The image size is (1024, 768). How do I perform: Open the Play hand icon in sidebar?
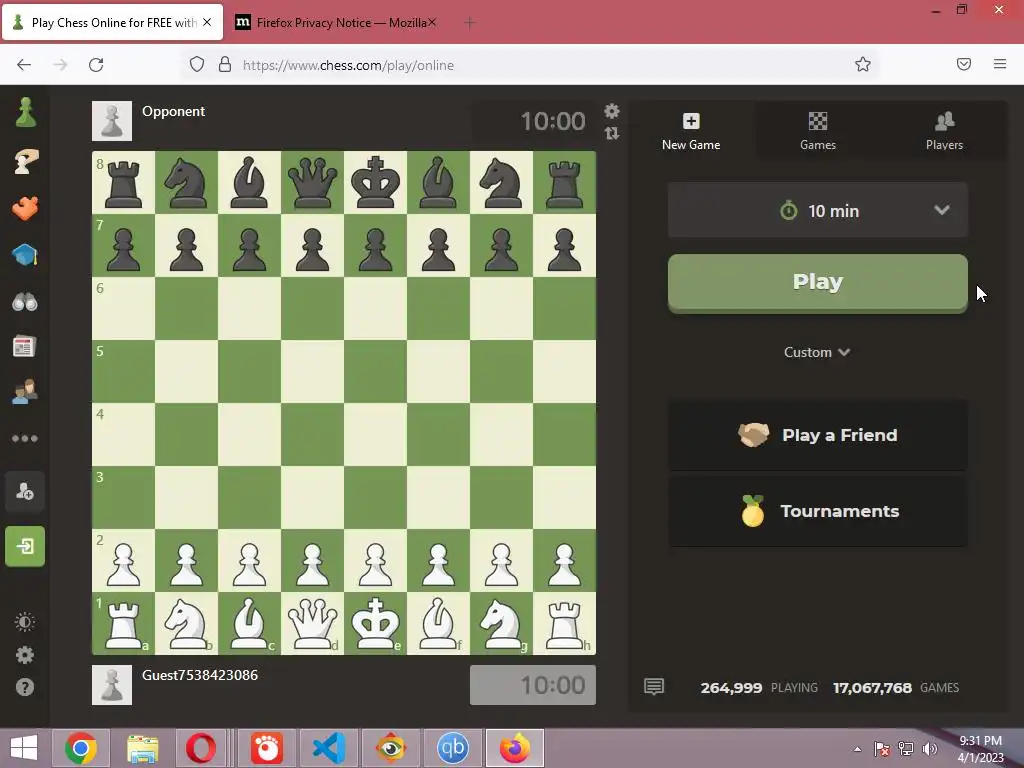[x=25, y=161]
